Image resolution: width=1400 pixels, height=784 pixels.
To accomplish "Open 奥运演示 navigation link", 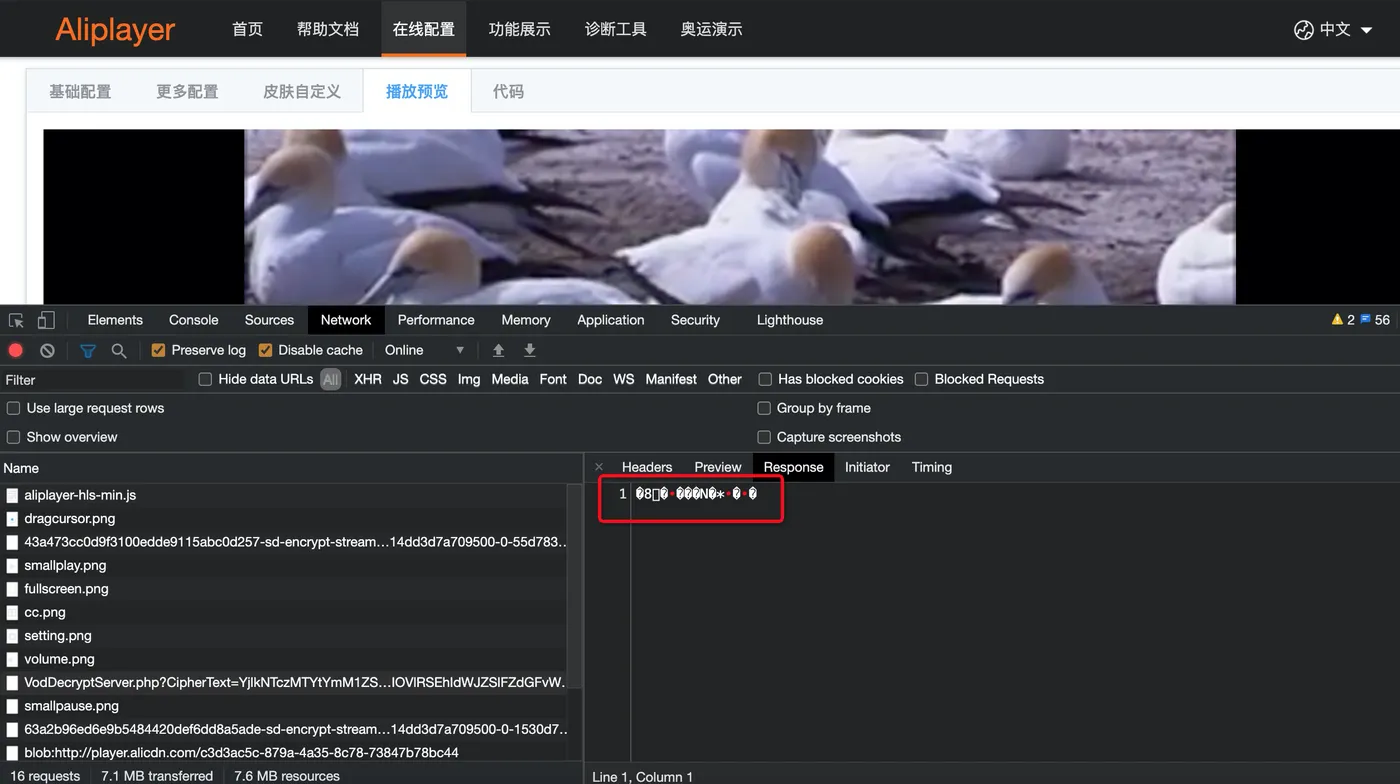I will point(712,29).
